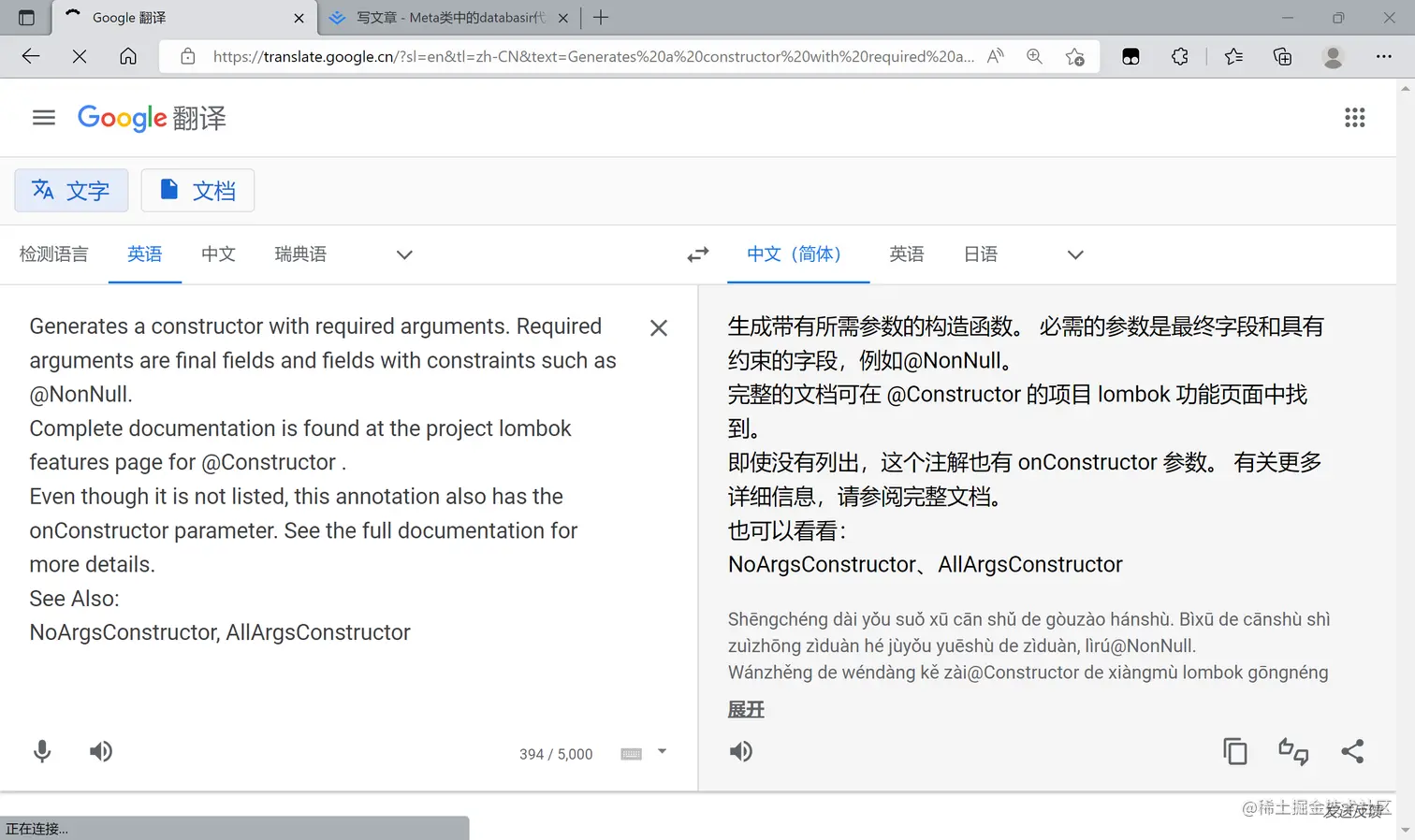Open the browser profile avatar

[x=1333, y=56]
